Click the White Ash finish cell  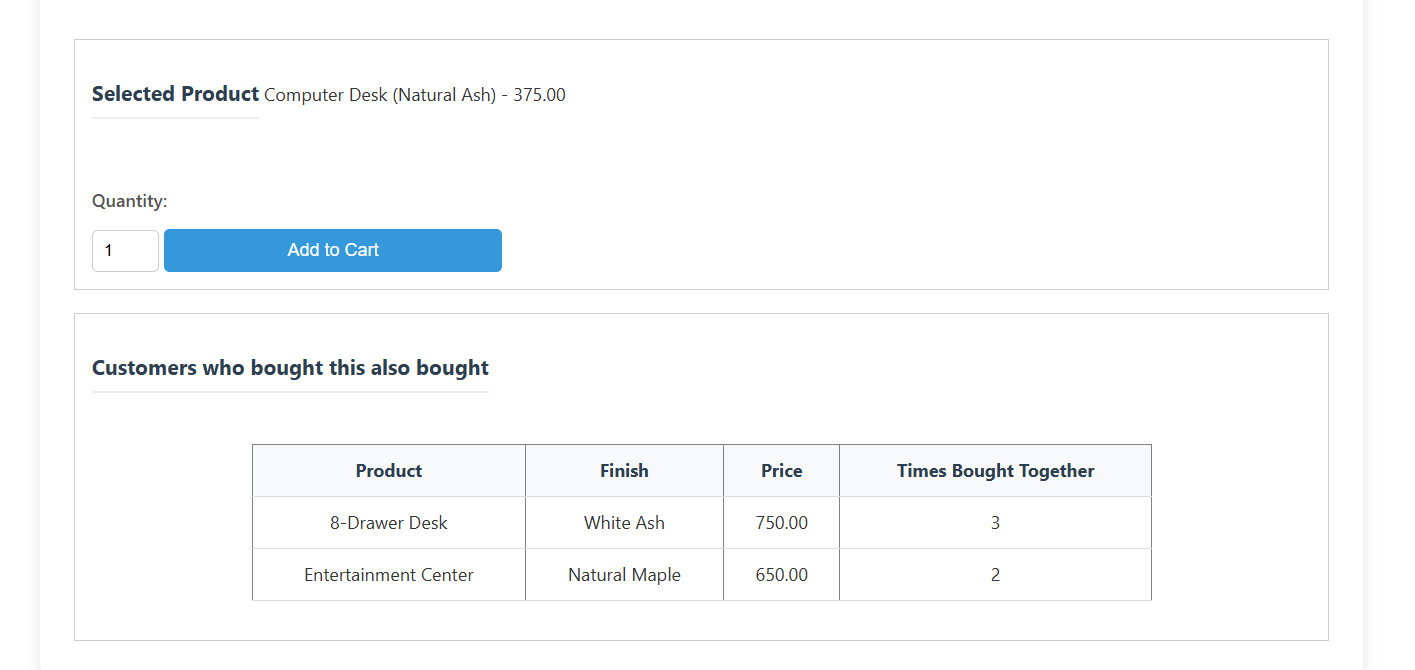[x=624, y=523]
